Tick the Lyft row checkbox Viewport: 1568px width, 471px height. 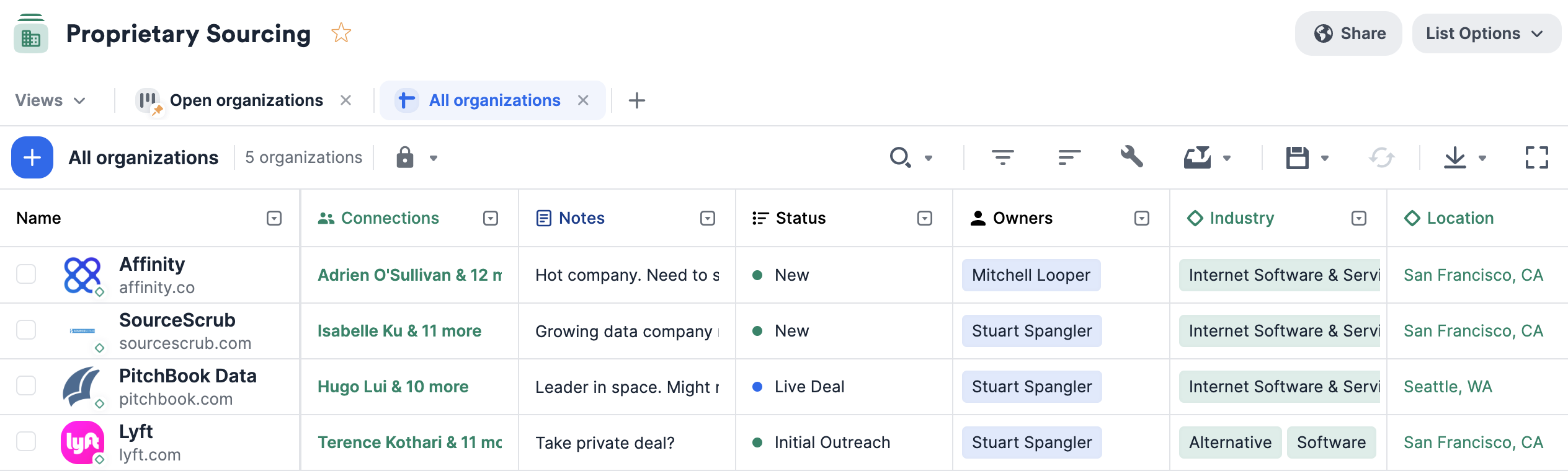tap(26, 441)
